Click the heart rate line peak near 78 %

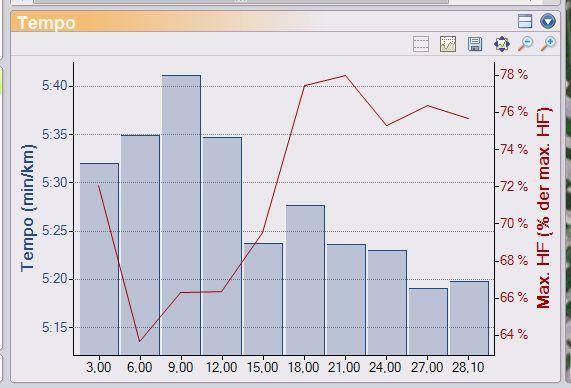345,75
